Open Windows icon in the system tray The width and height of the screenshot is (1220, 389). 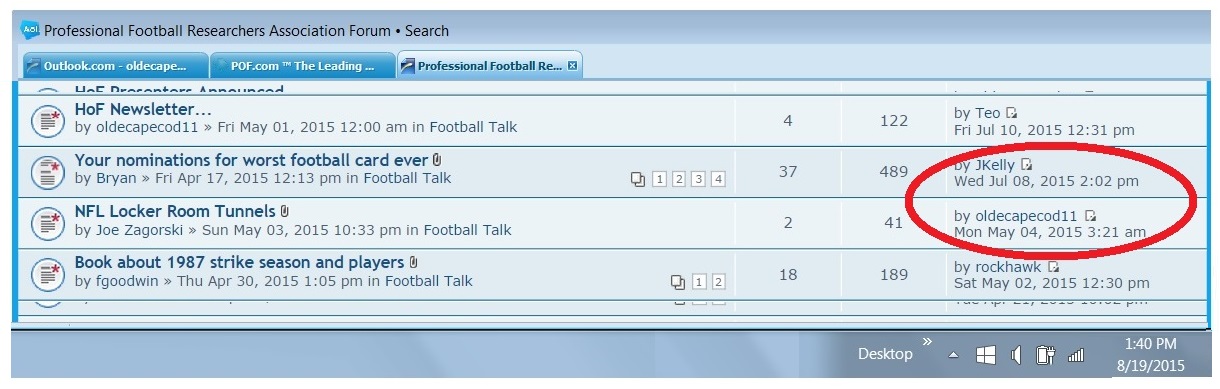pyautogui.click(x=985, y=355)
